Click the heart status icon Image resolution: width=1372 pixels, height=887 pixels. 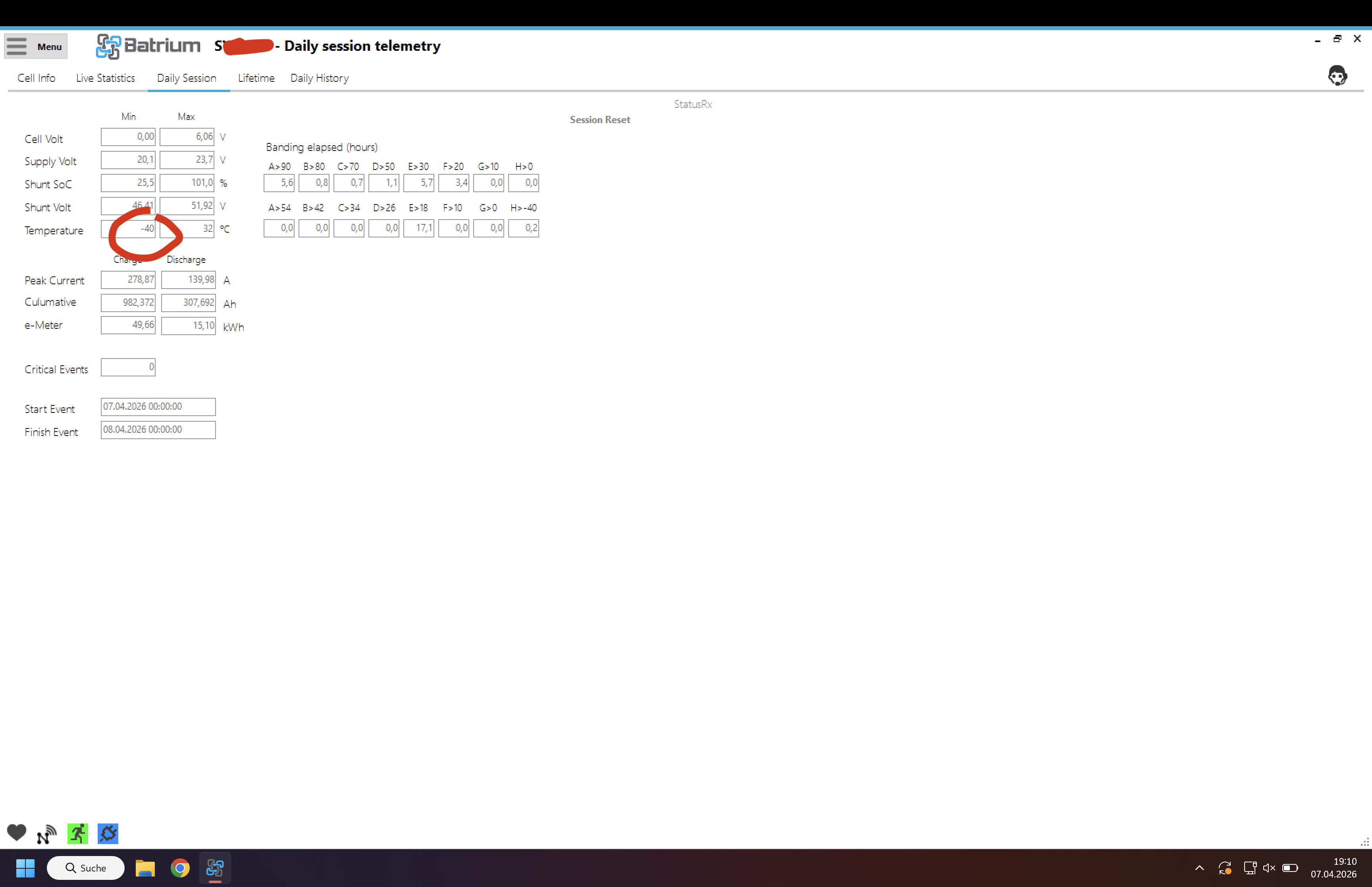click(17, 833)
